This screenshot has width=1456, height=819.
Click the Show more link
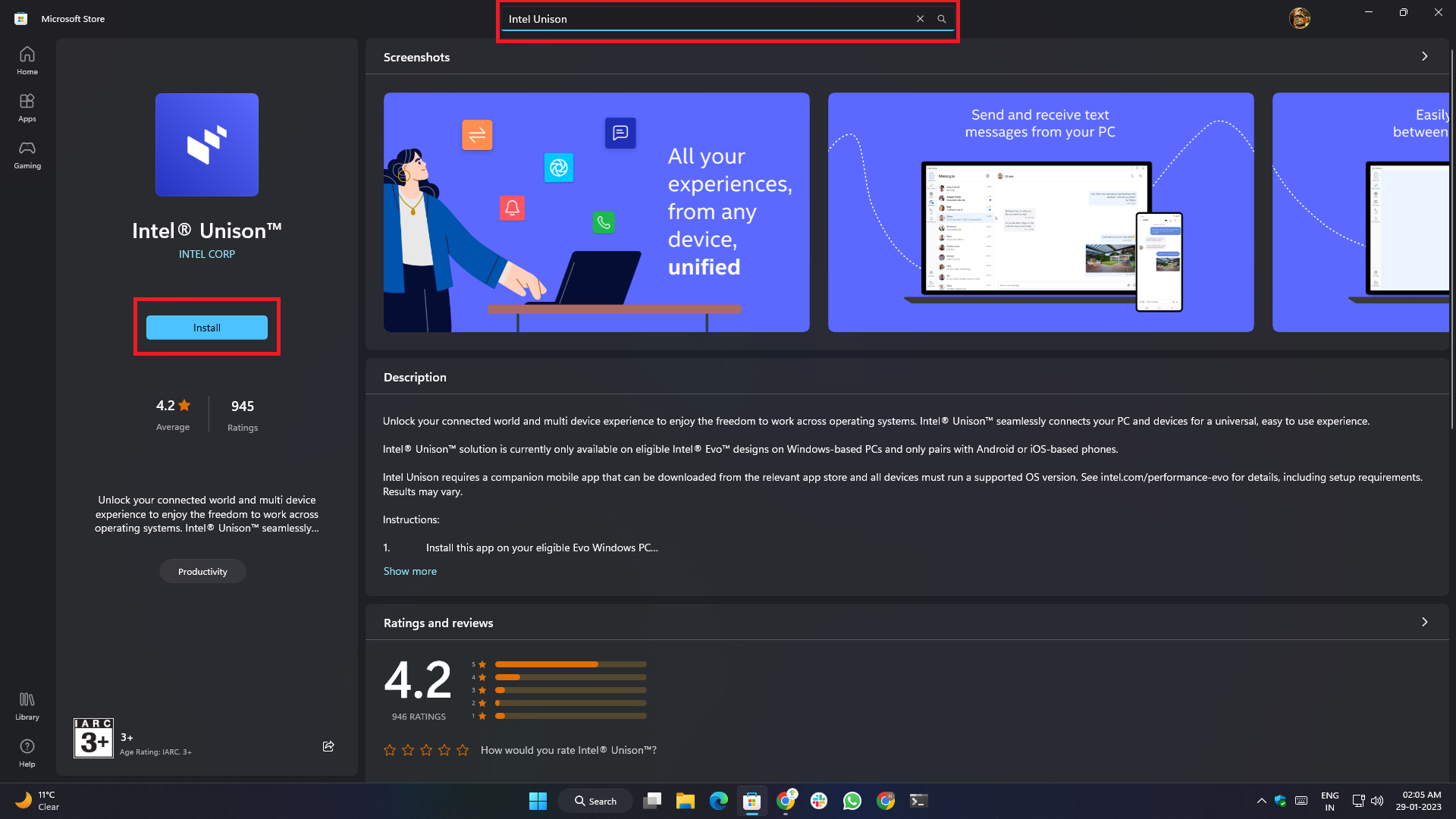point(410,571)
